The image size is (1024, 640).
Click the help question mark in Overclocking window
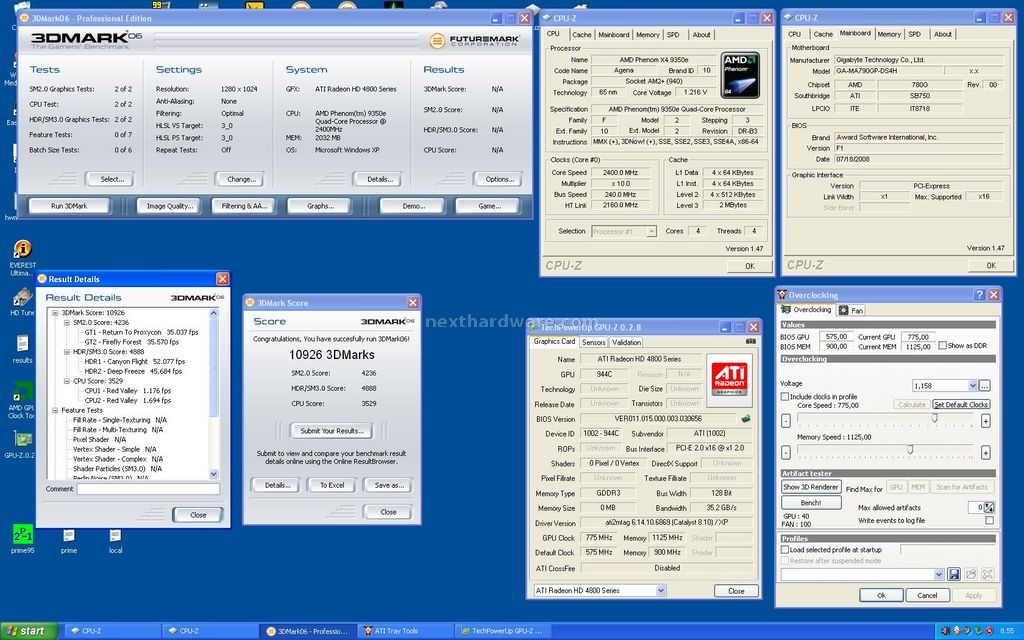(979, 295)
